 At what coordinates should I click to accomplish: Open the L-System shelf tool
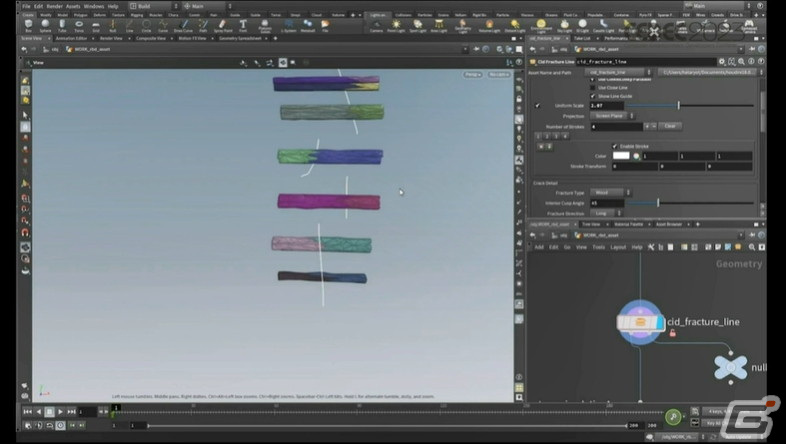pos(289,25)
